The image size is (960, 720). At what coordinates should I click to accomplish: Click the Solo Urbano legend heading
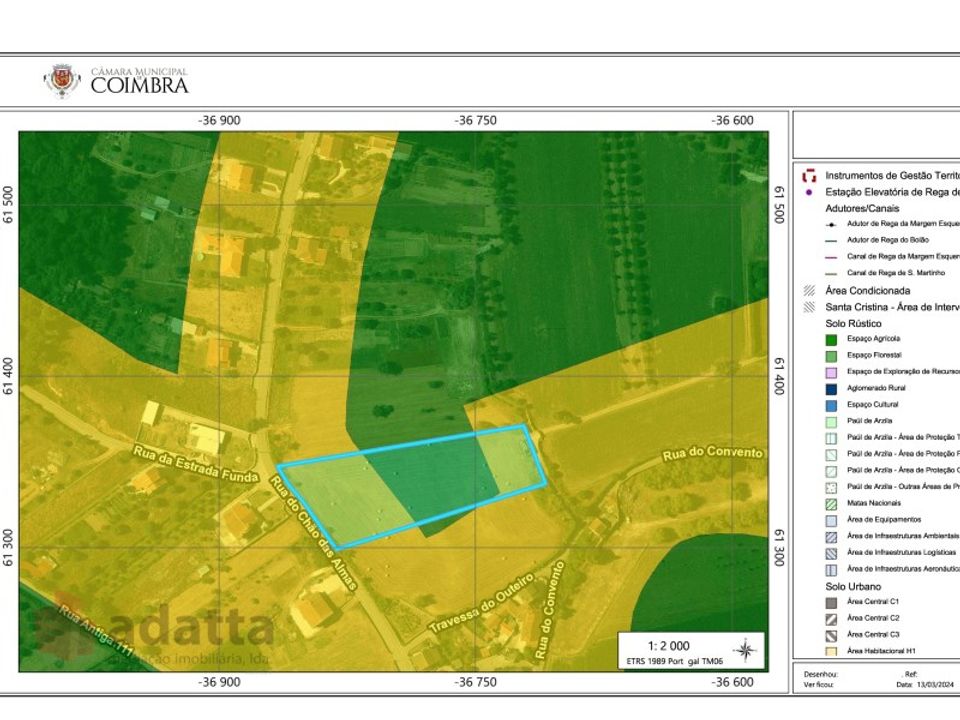pos(853,587)
